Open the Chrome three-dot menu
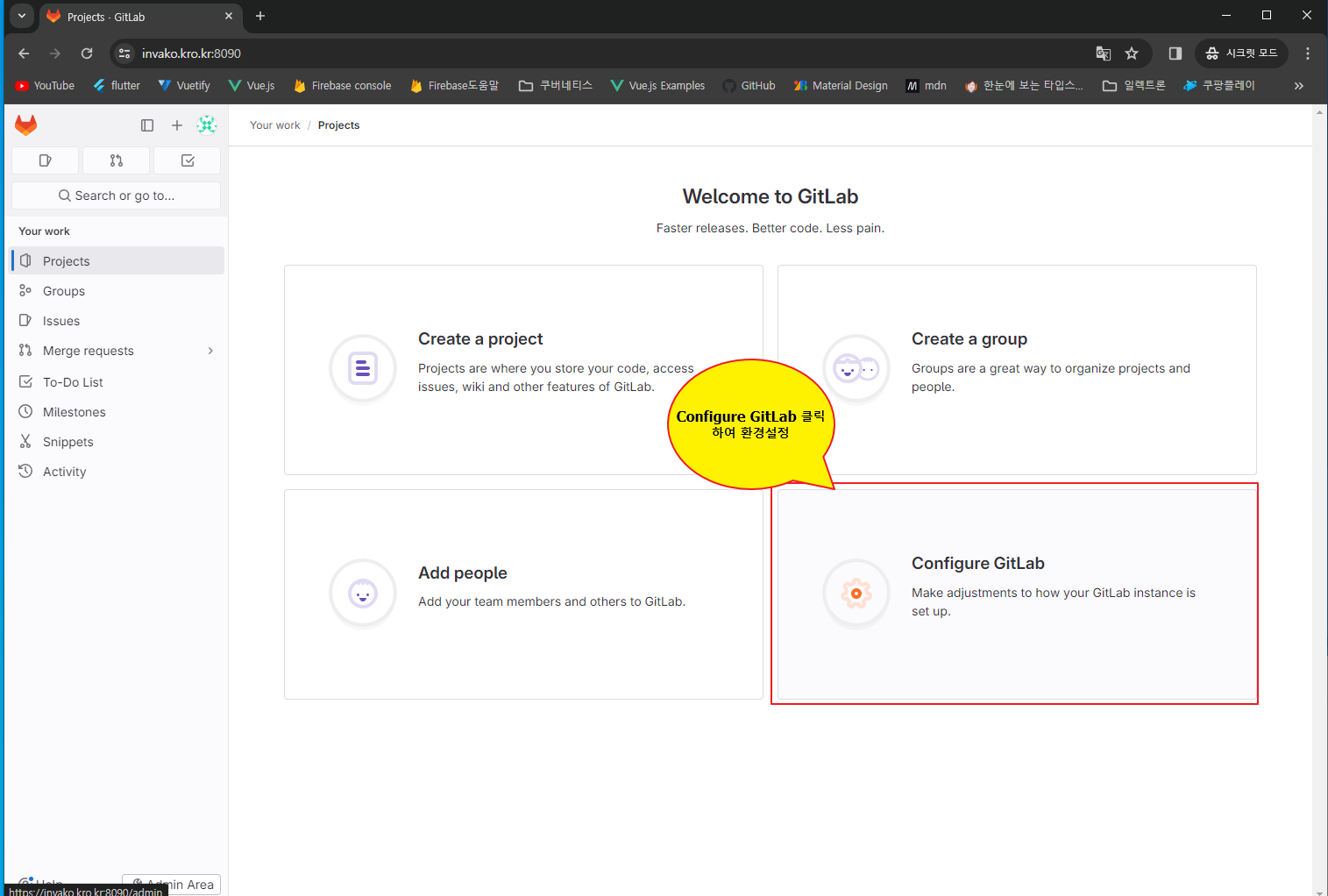This screenshot has width=1328, height=896. (1308, 53)
